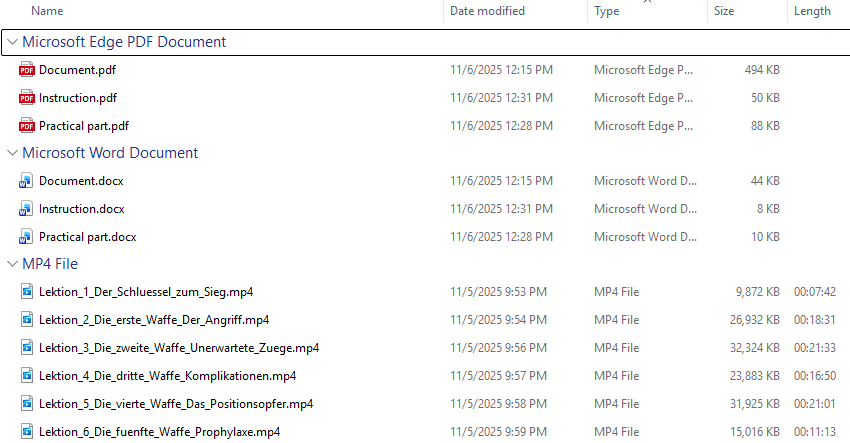Sort the list by Size column
This screenshot has width=850, height=443.
click(724, 11)
